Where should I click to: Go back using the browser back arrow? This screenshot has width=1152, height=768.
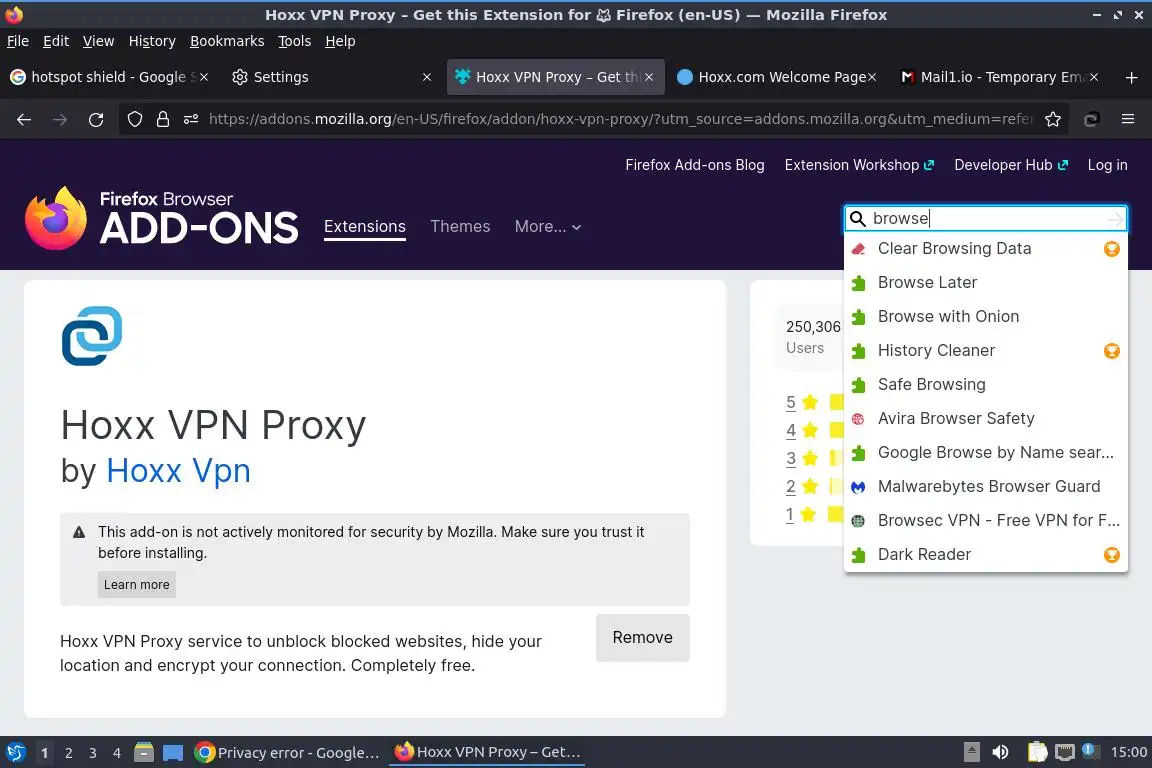point(24,119)
